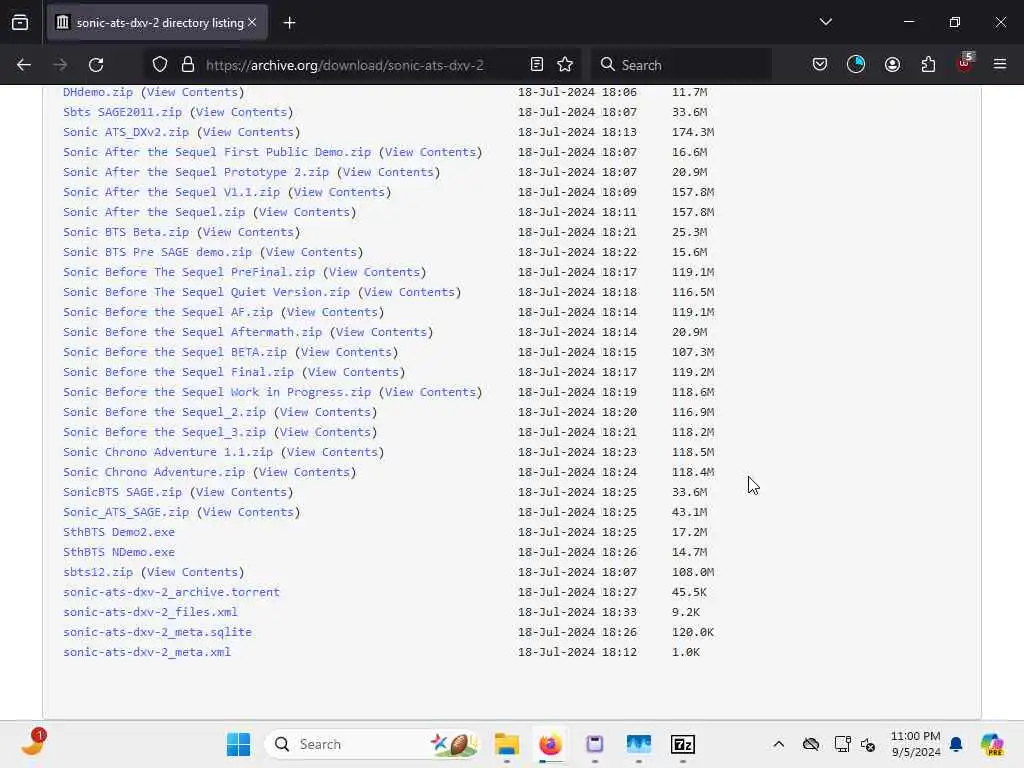This screenshot has width=1024, height=768.
Task: Click the site security padlock icon
Action: pos(188,65)
